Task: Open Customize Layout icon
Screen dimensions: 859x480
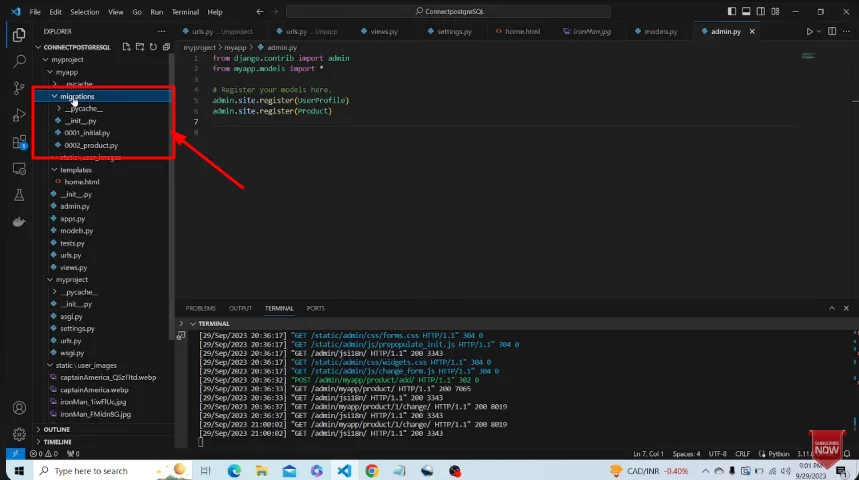Action: click(775, 12)
